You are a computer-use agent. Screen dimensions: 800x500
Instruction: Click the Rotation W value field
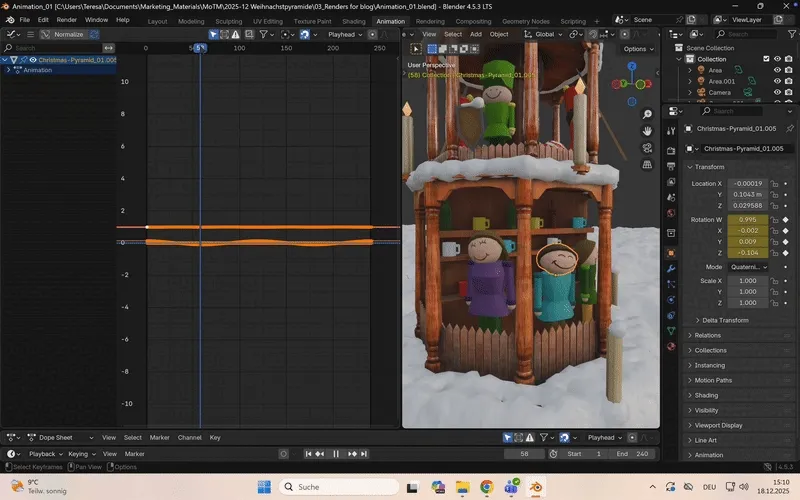[748, 218]
